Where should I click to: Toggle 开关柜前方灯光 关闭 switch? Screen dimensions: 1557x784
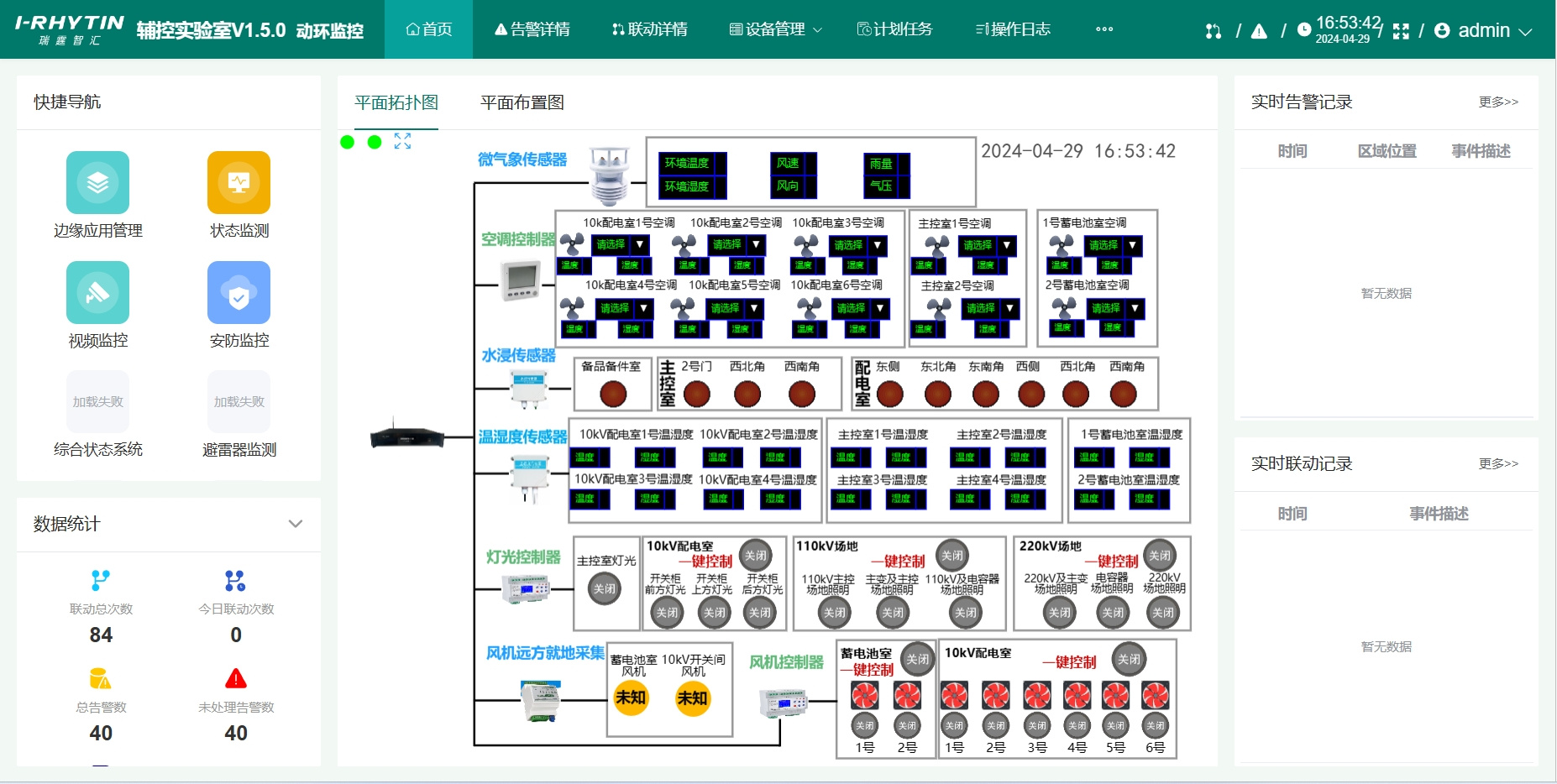[x=667, y=613]
